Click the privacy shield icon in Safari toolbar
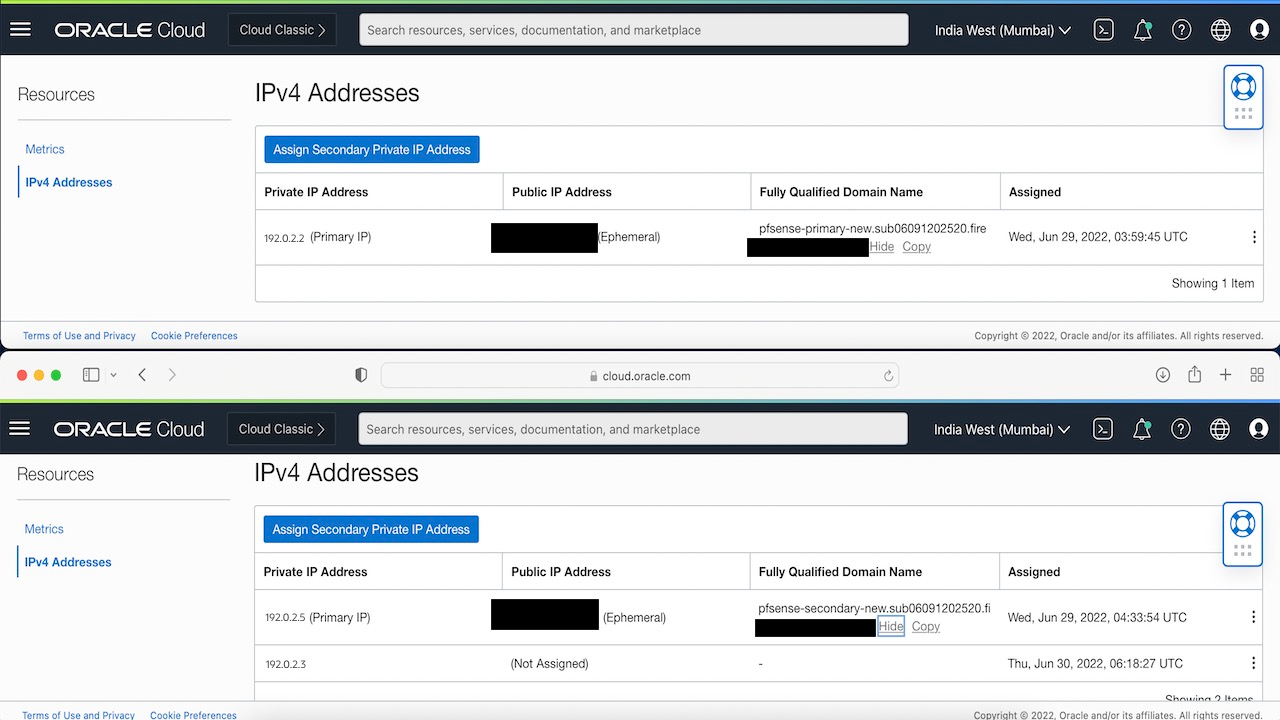The width and height of the screenshot is (1280, 720). click(360, 375)
